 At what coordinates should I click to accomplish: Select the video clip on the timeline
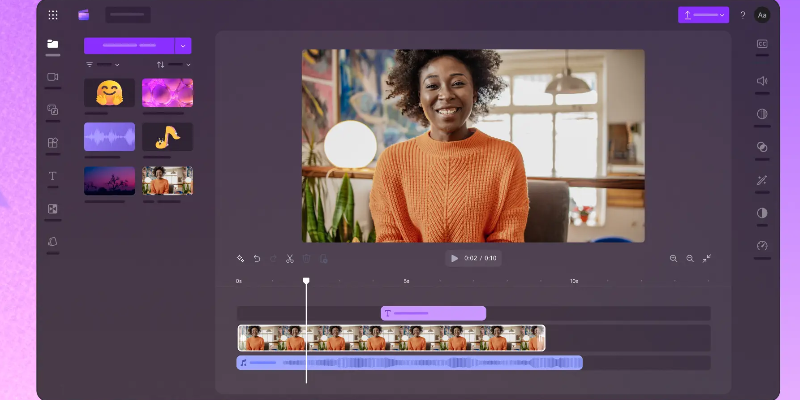(x=391, y=338)
